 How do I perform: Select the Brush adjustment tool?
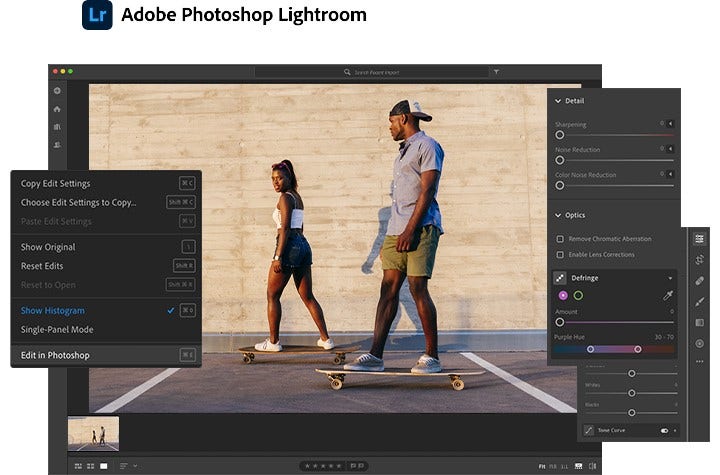pos(699,302)
